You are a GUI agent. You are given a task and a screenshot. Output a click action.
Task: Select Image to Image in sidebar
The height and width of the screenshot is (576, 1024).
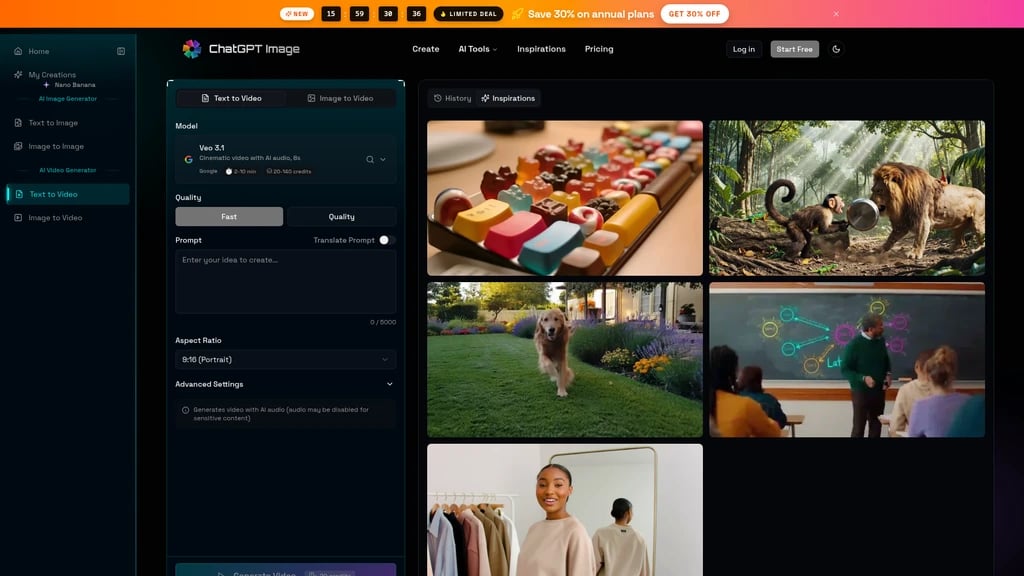click(69, 146)
